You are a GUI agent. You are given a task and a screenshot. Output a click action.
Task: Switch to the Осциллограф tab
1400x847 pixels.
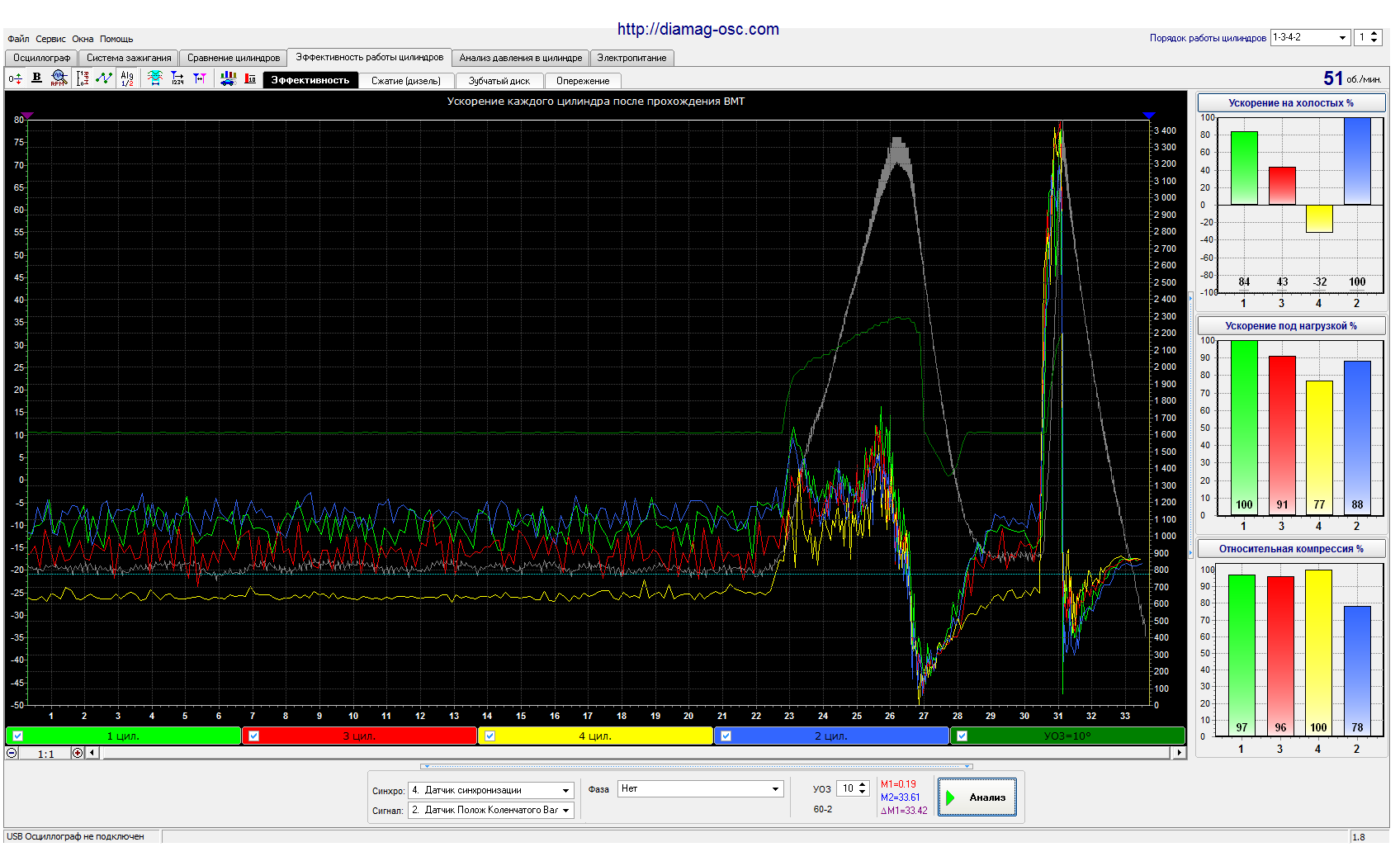[42, 58]
